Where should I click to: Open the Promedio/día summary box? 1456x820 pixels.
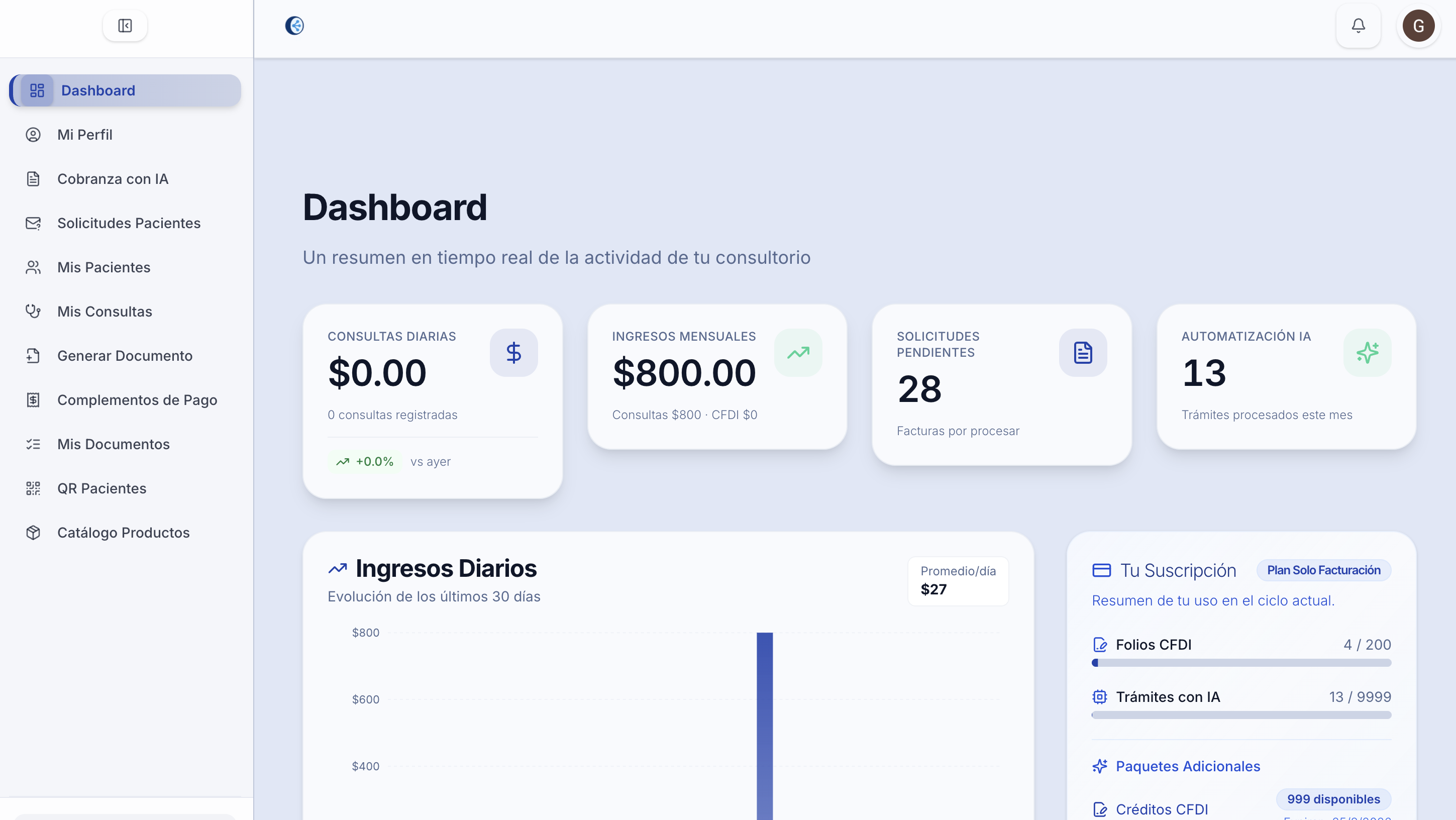pos(958,581)
